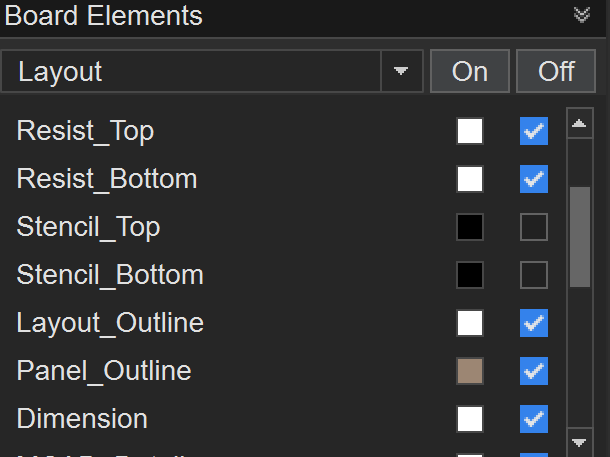The width and height of the screenshot is (610, 457).
Task: Open the Resist_Top white color swatch
Action: (x=470, y=131)
